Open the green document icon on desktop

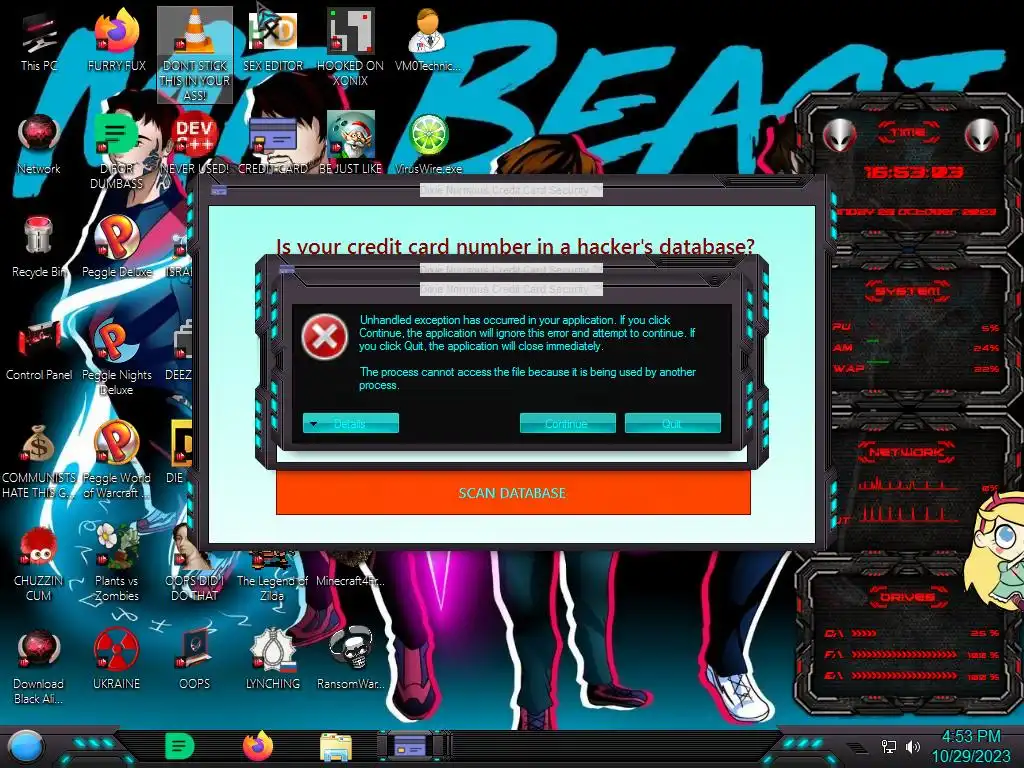116,152
